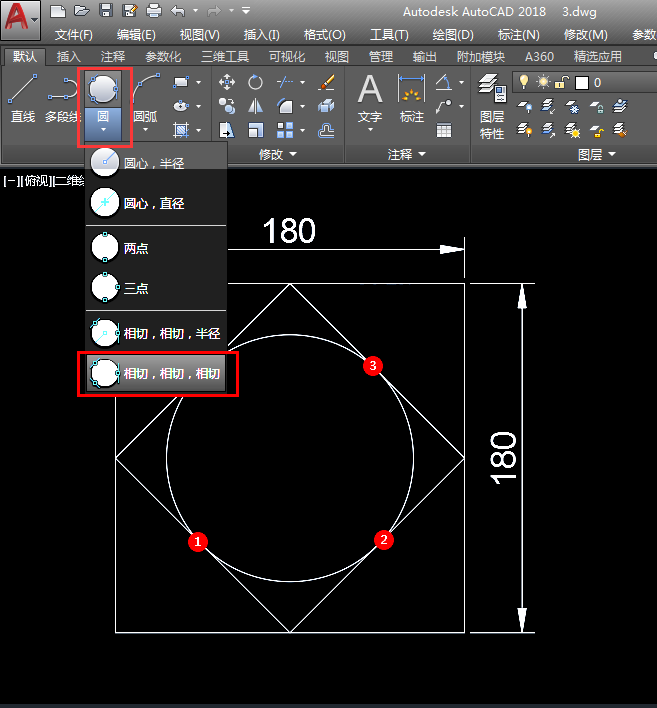Select the ellipse draw tool
Image resolution: width=657 pixels, height=708 pixels.
pos(181,106)
